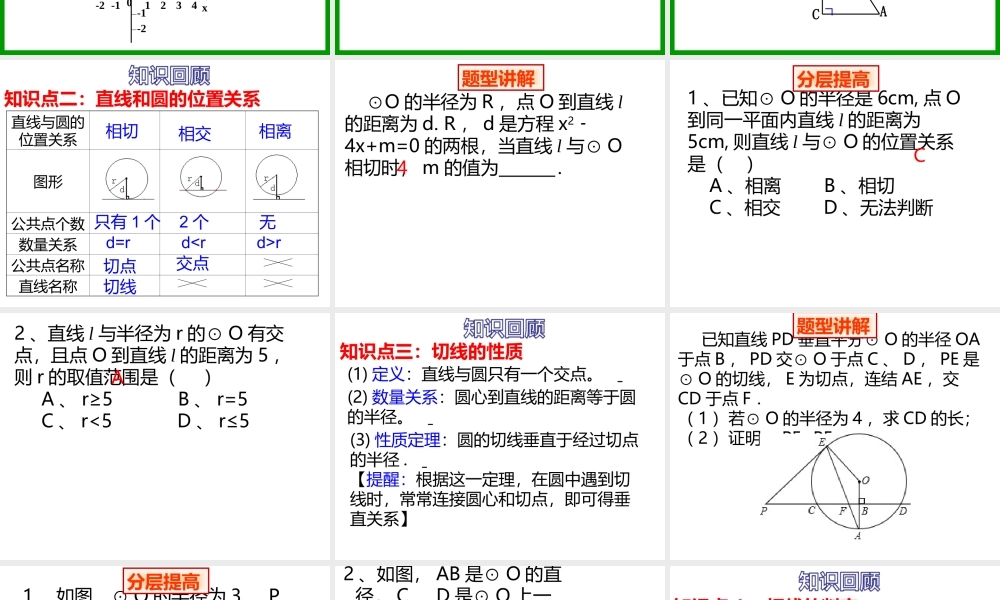Select the slide with the tangent PE geometry diagram
The width and height of the screenshot is (1000, 600).
point(835,436)
